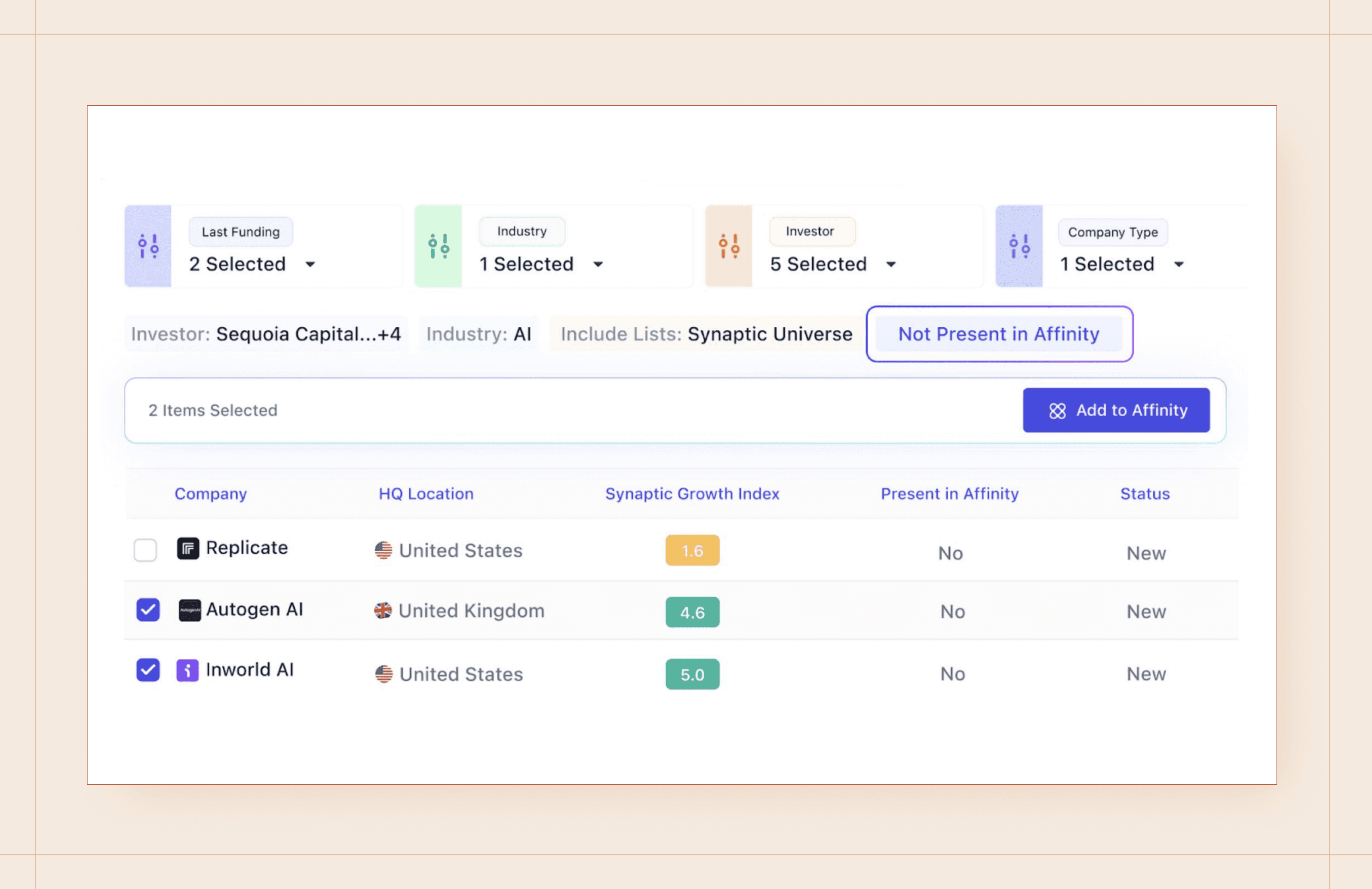Click the United Kingdom flag icon
Image resolution: width=1372 pixels, height=889 pixels.
(x=383, y=610)
